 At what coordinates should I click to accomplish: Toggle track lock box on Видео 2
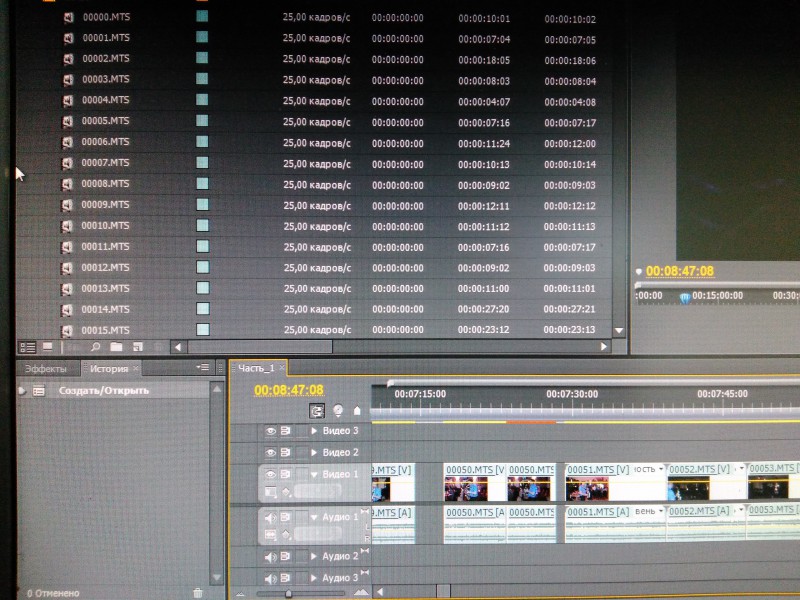click(302, 453)
